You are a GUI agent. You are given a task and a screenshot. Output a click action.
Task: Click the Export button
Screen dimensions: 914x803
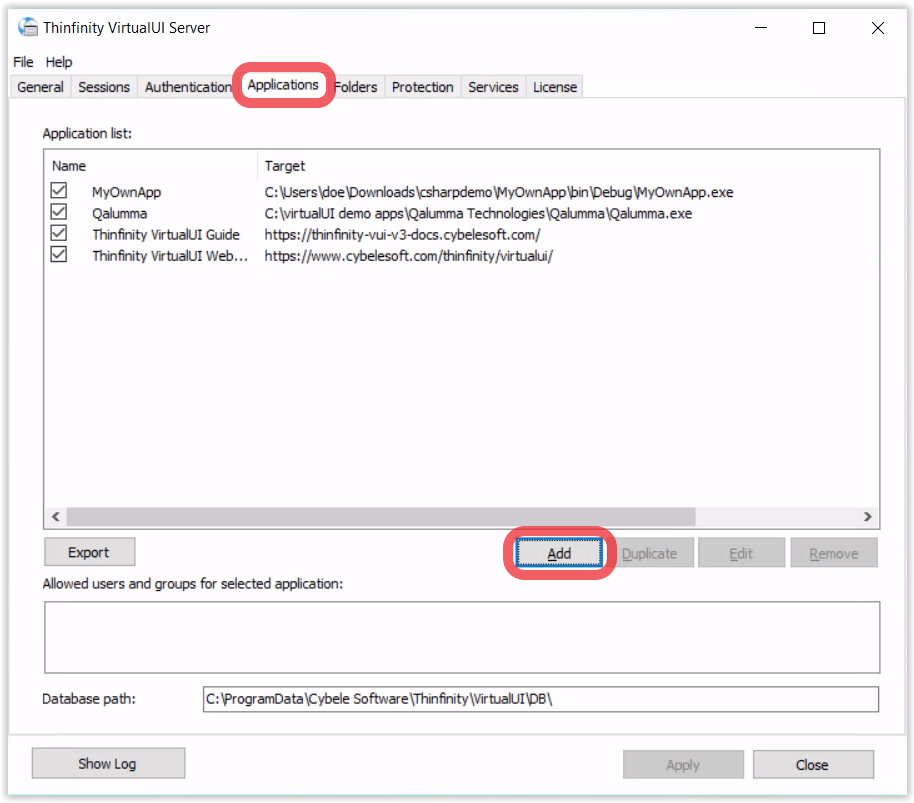coord(89,552)
